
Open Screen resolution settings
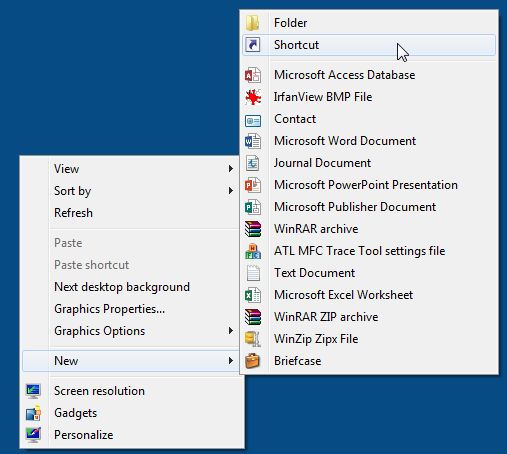coord(132,391)
